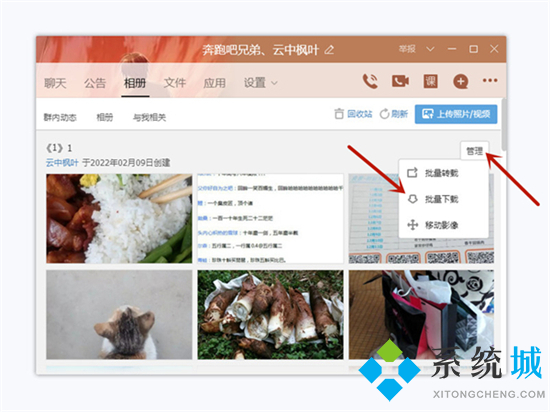Click the recycle bin trash icon
Screen dimensions: 550x412
(339, 114)
